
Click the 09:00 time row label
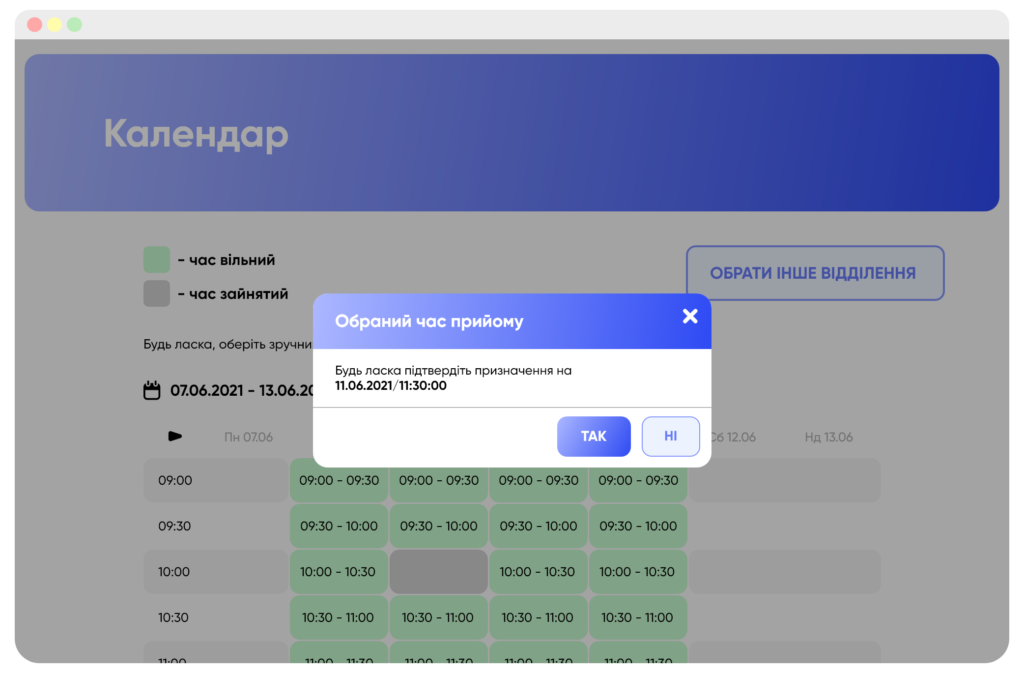[x=175, y=480]
